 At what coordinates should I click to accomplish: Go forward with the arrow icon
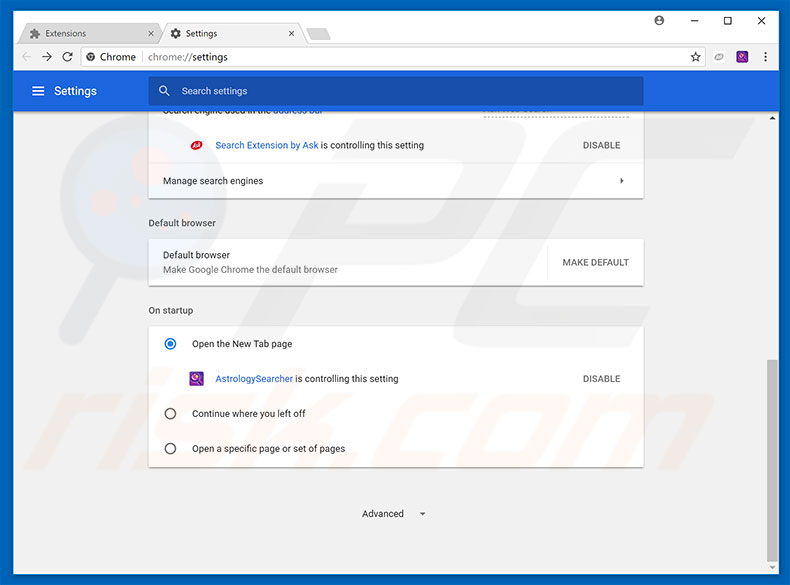[47, 57]
